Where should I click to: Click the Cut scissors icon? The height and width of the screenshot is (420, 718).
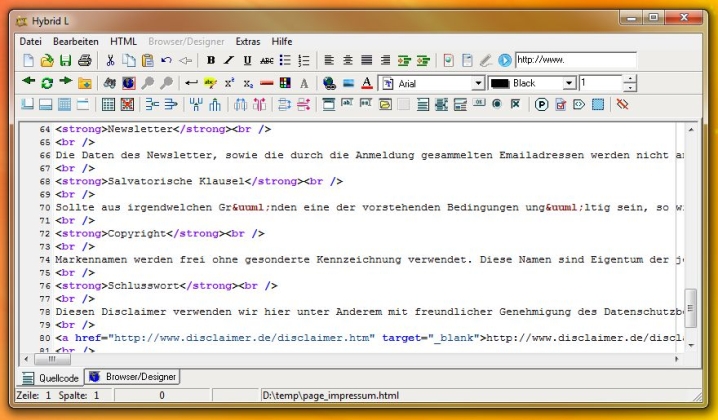111,61
